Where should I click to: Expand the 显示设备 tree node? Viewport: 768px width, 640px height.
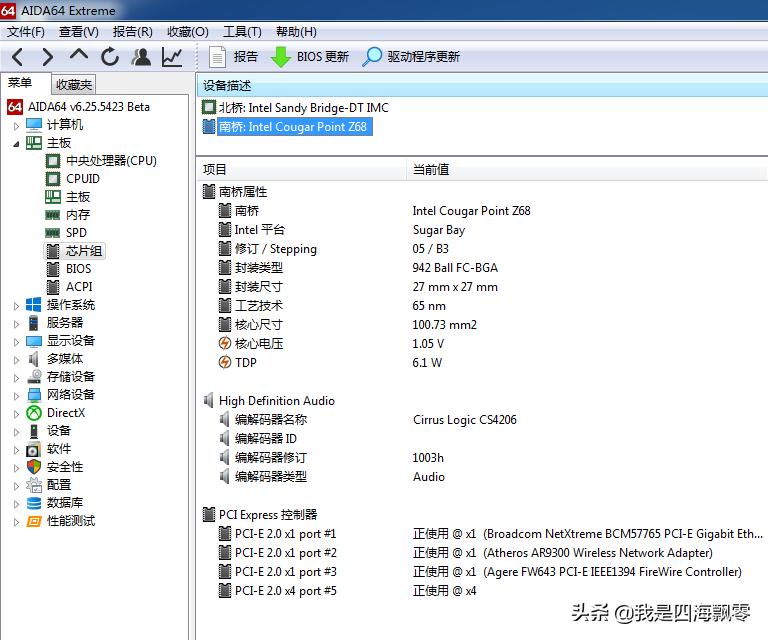tap(16, 342)
